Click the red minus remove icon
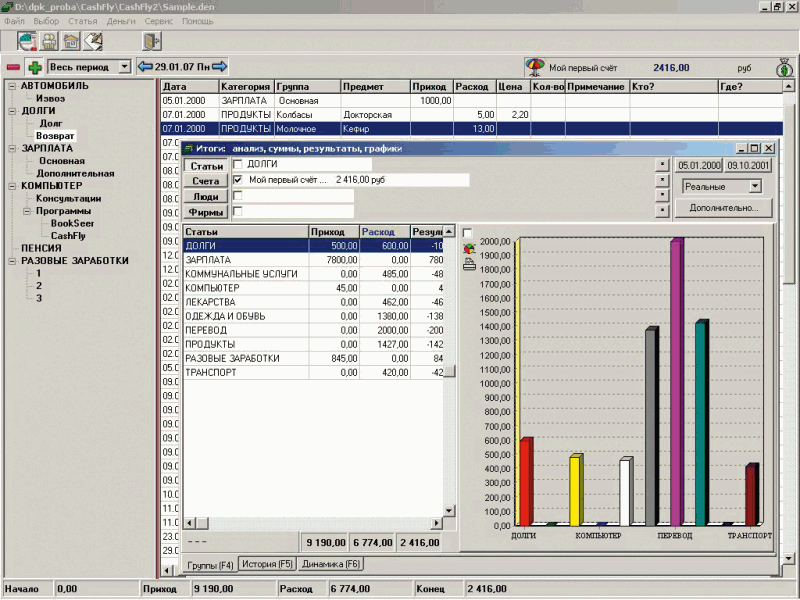 coord(13,67)
